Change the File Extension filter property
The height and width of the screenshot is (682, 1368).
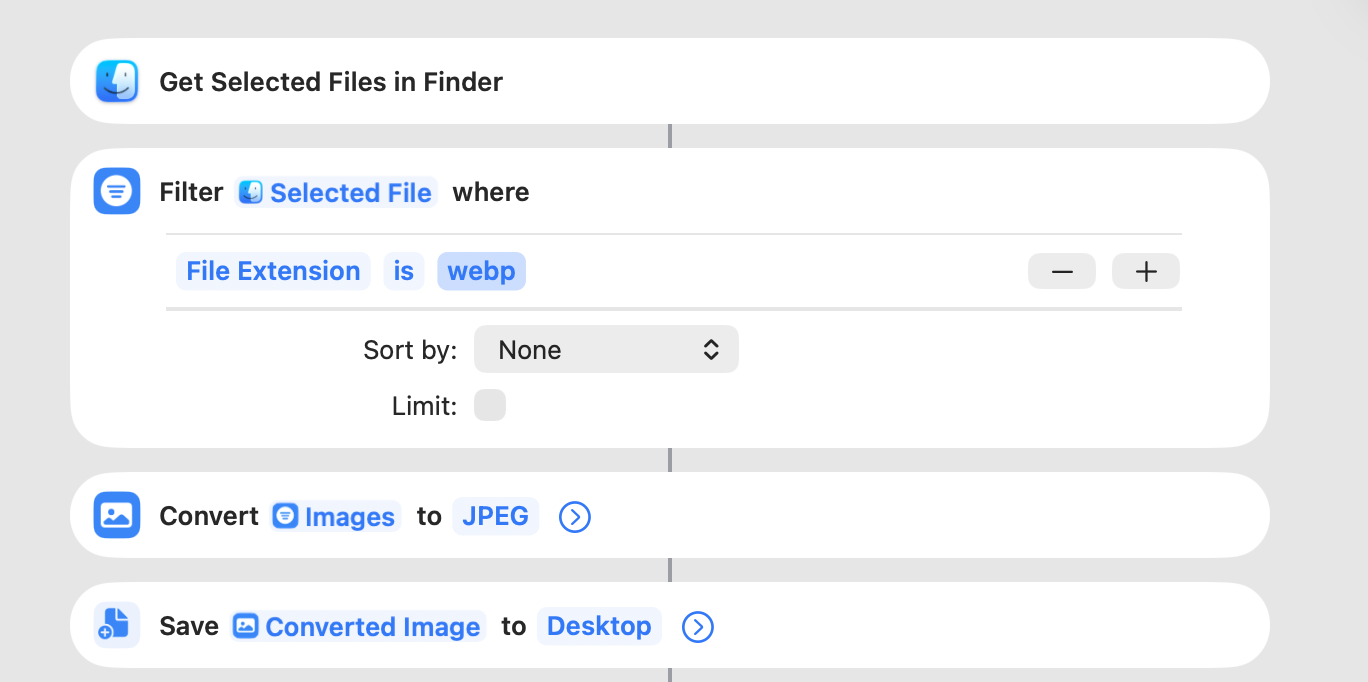pyautogui.click(x=273, y=271)
